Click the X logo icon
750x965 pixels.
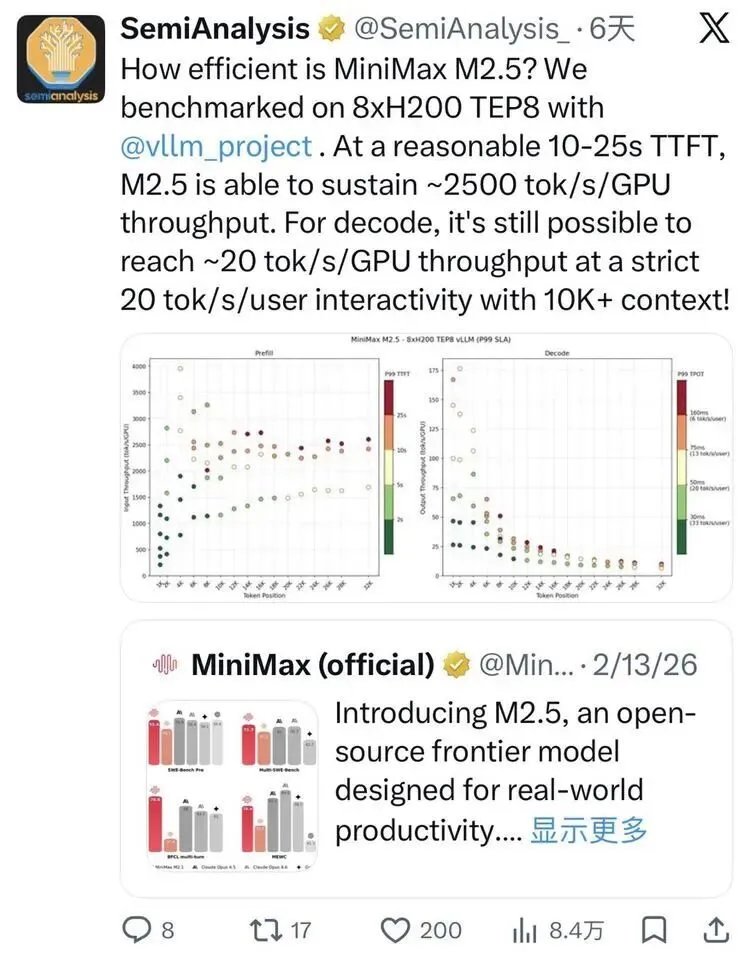click(x=712, y=30)
